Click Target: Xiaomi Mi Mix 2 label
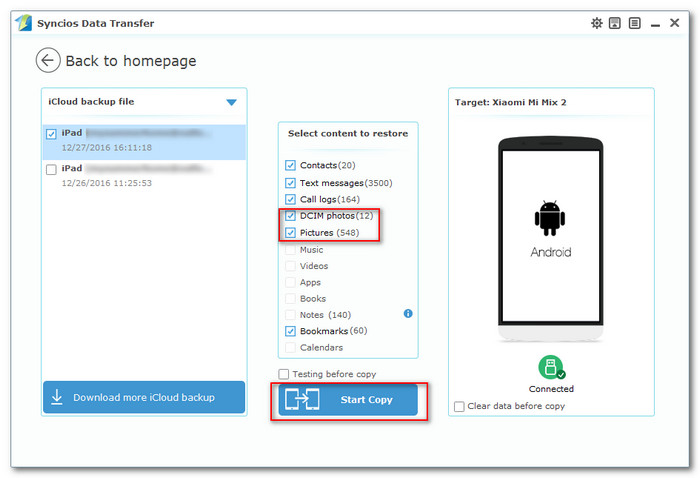 tap(510, 102)
